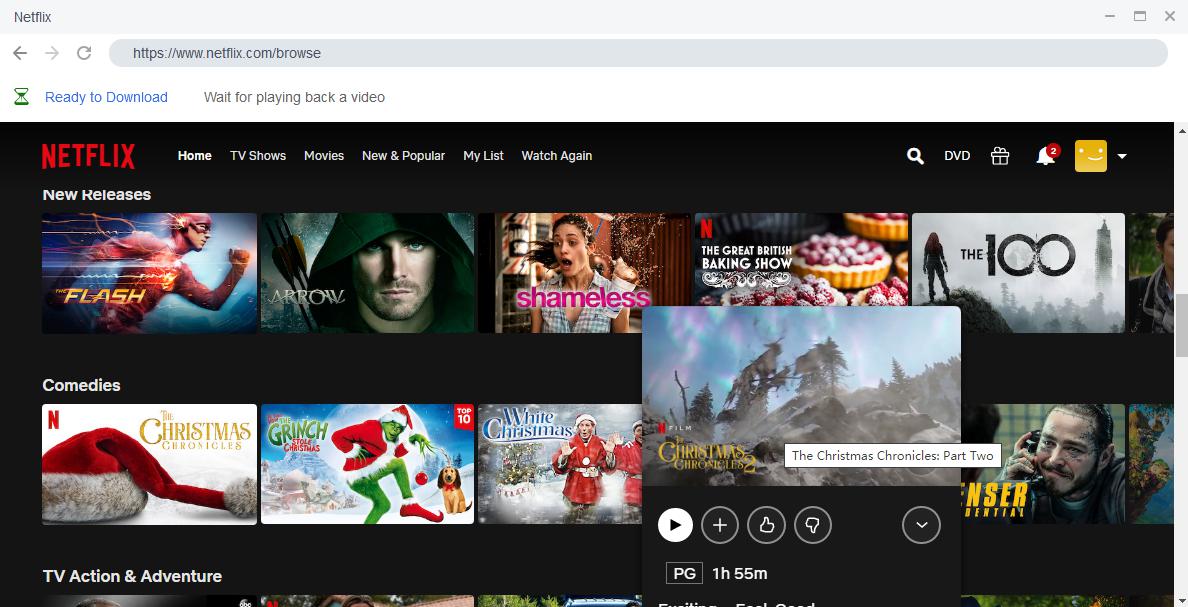Go to the Home tab
This screenshot has height=607, width=1188.
click(195, 155)
